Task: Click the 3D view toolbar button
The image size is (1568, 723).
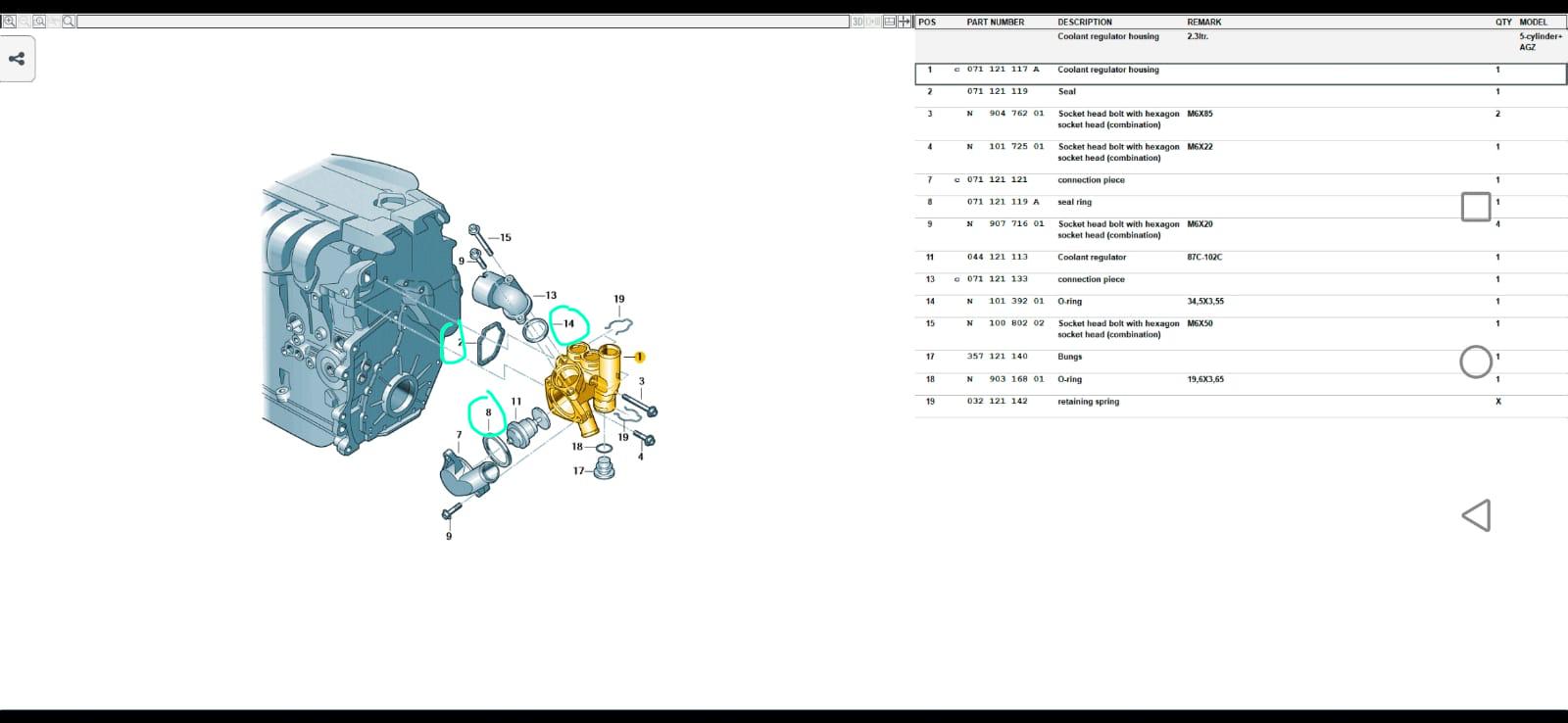Action: 857,22
